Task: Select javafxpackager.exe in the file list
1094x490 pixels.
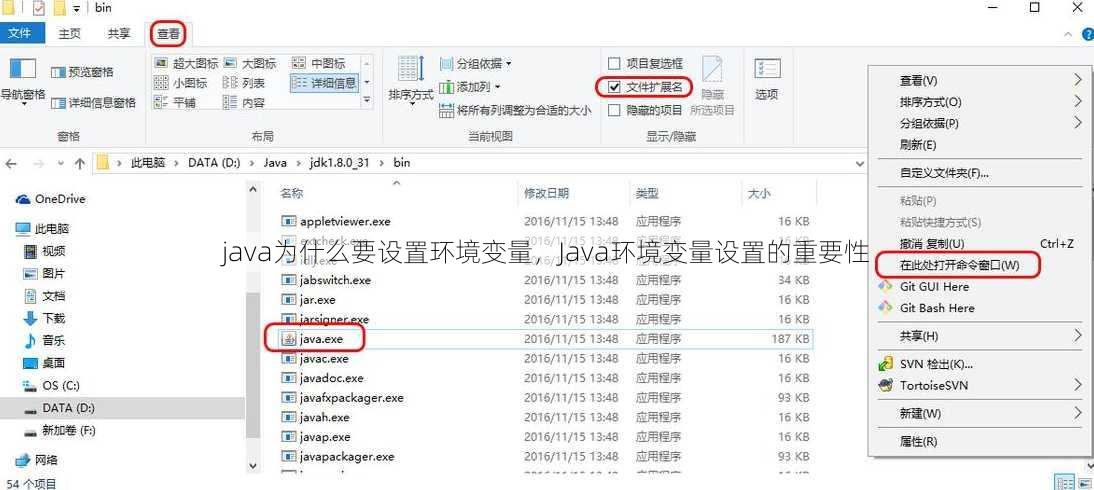Action: [x=352, y=398]
